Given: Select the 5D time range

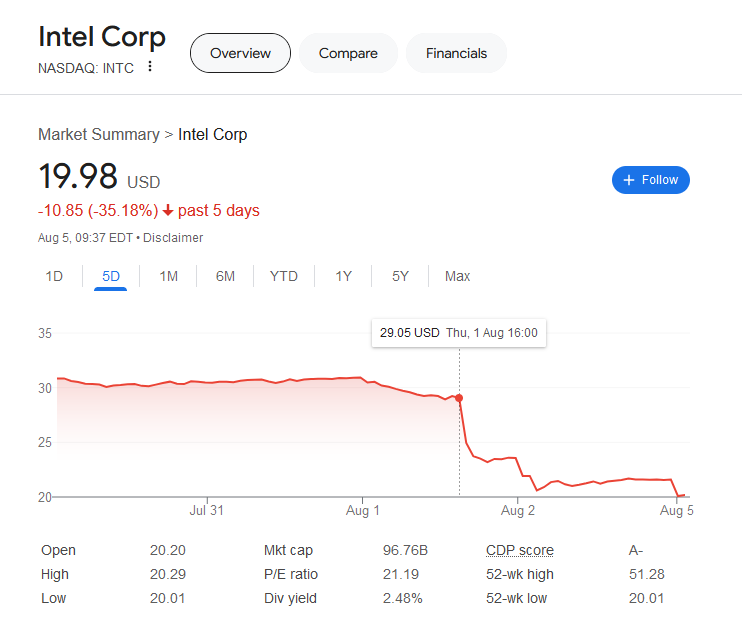Looking at the screenshot, I should [x=111, y=276].
